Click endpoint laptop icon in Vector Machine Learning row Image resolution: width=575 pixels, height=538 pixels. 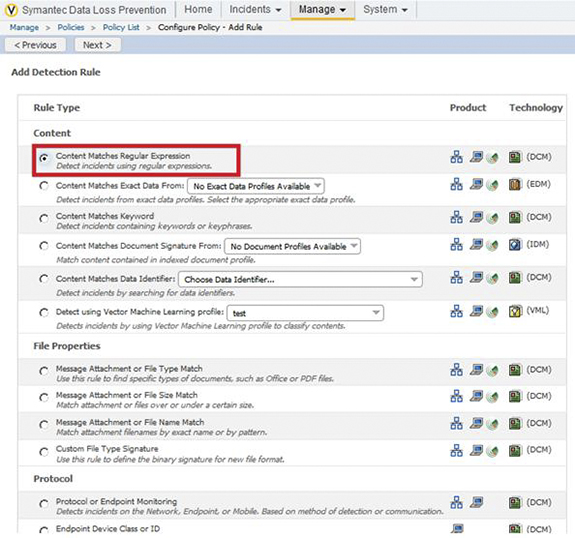pyautogui.click(x=476, y=311)
